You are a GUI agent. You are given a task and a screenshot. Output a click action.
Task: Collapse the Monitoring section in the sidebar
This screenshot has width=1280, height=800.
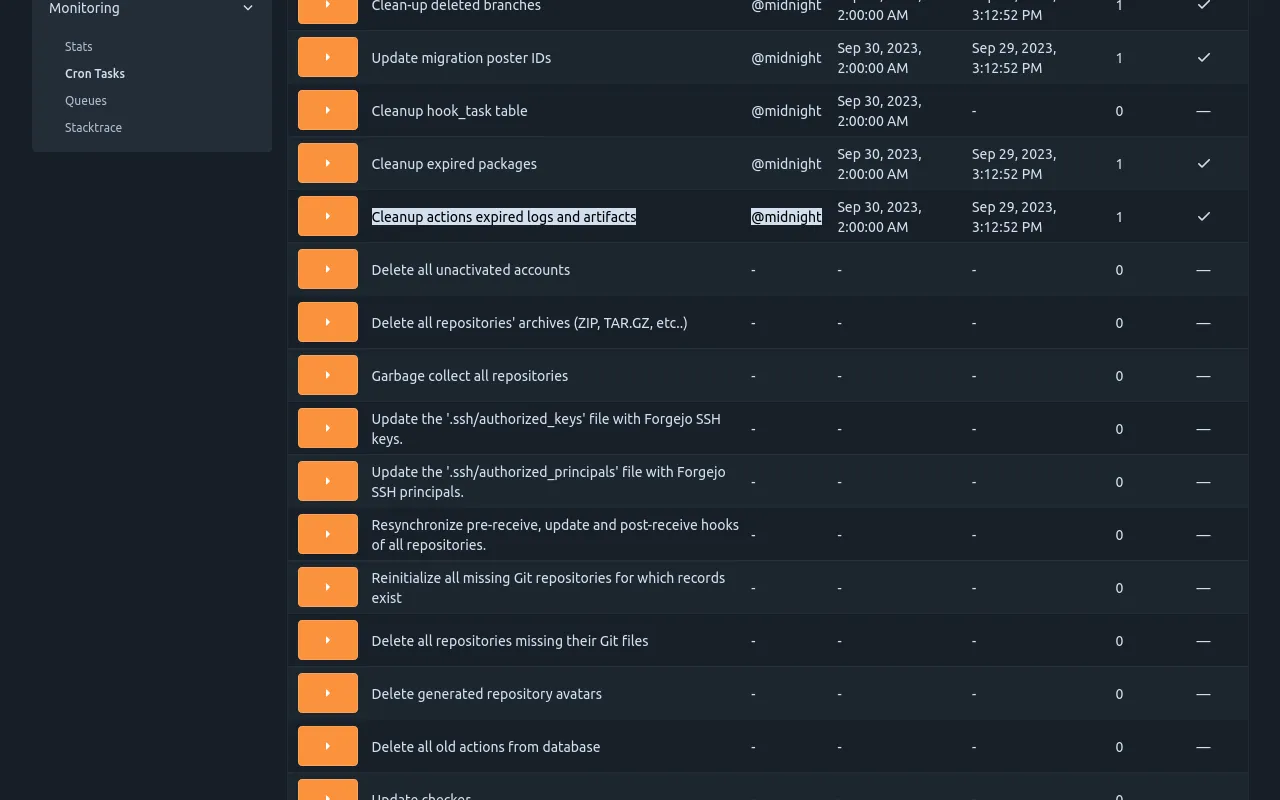pos(247,8)
